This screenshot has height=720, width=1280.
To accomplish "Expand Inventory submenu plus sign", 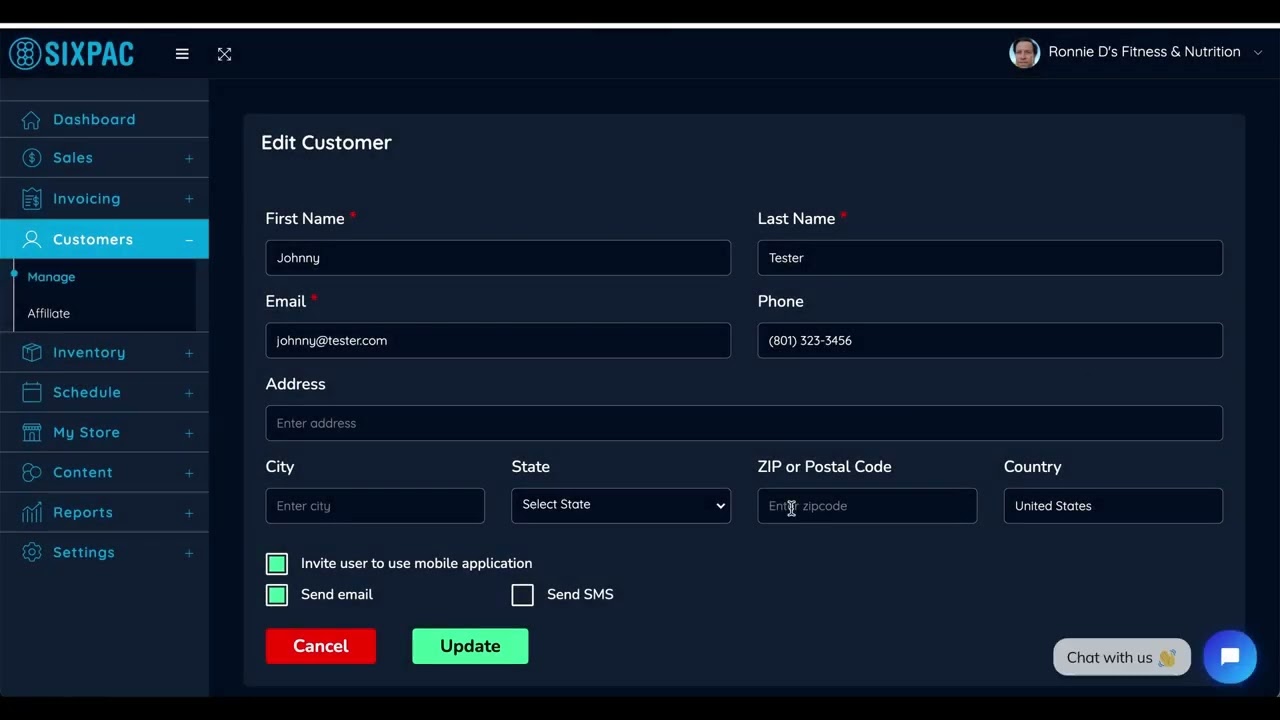I will [x=189, y=353].
